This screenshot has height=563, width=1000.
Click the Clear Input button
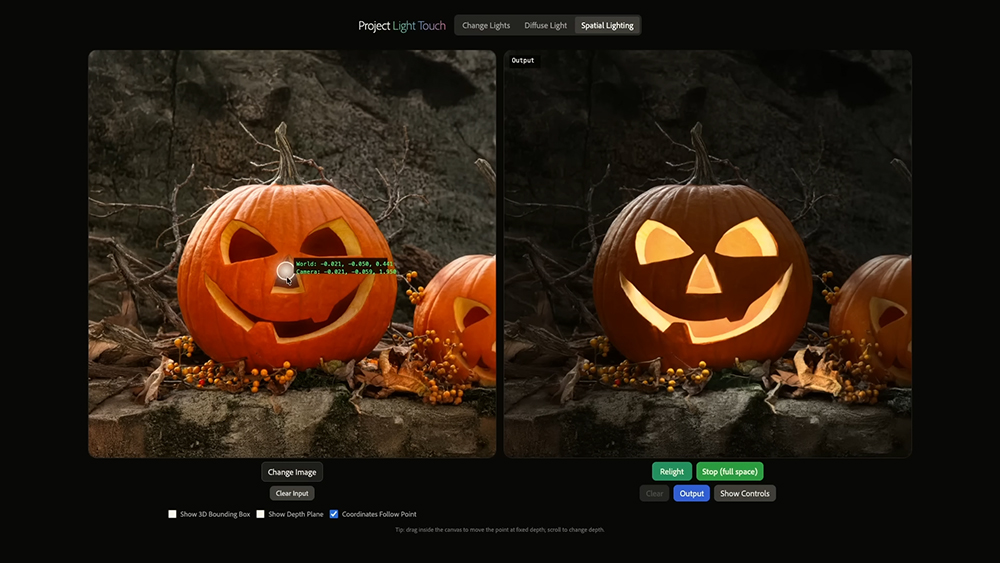point(292,493)
